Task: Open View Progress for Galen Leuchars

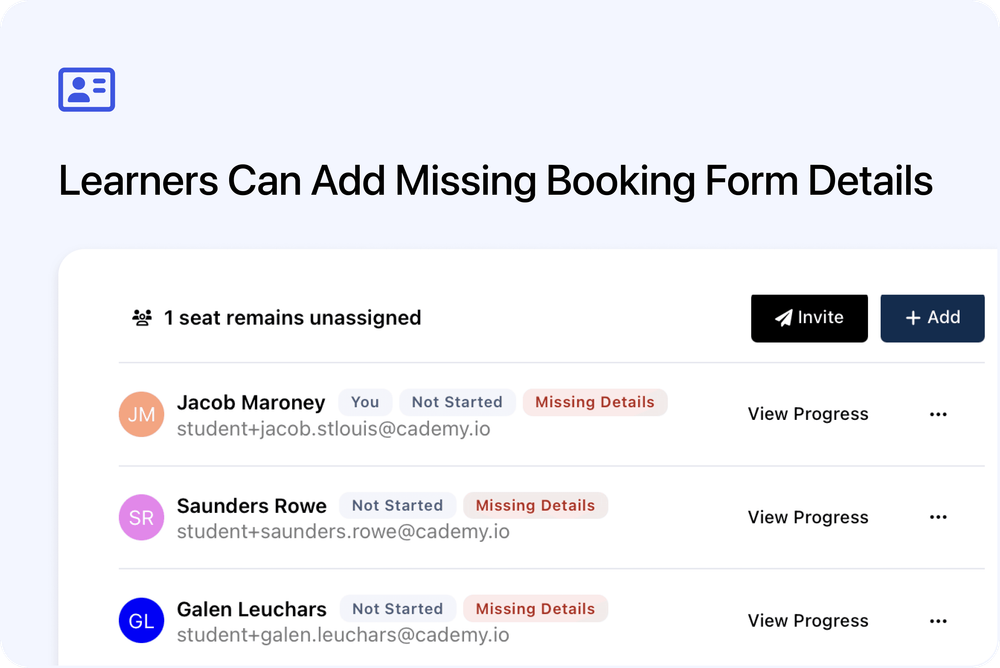Action: [808, 620]
